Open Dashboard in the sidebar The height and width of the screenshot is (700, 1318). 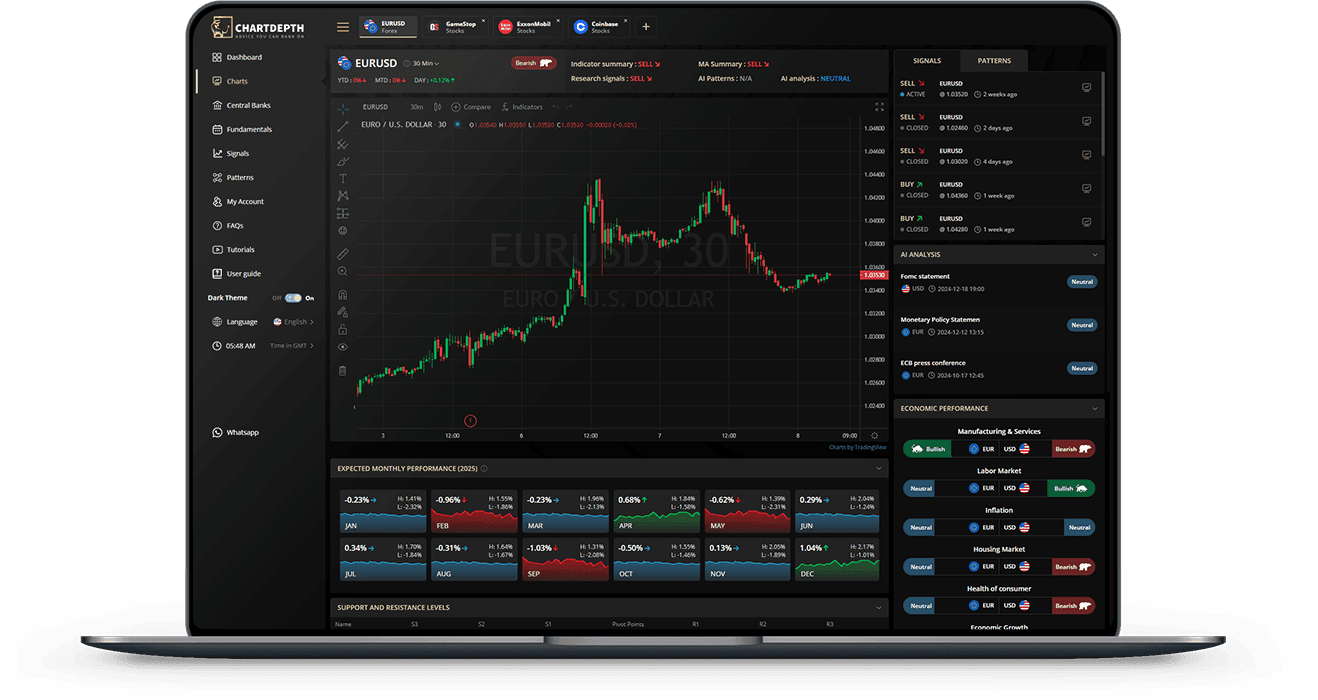[237, 58]
